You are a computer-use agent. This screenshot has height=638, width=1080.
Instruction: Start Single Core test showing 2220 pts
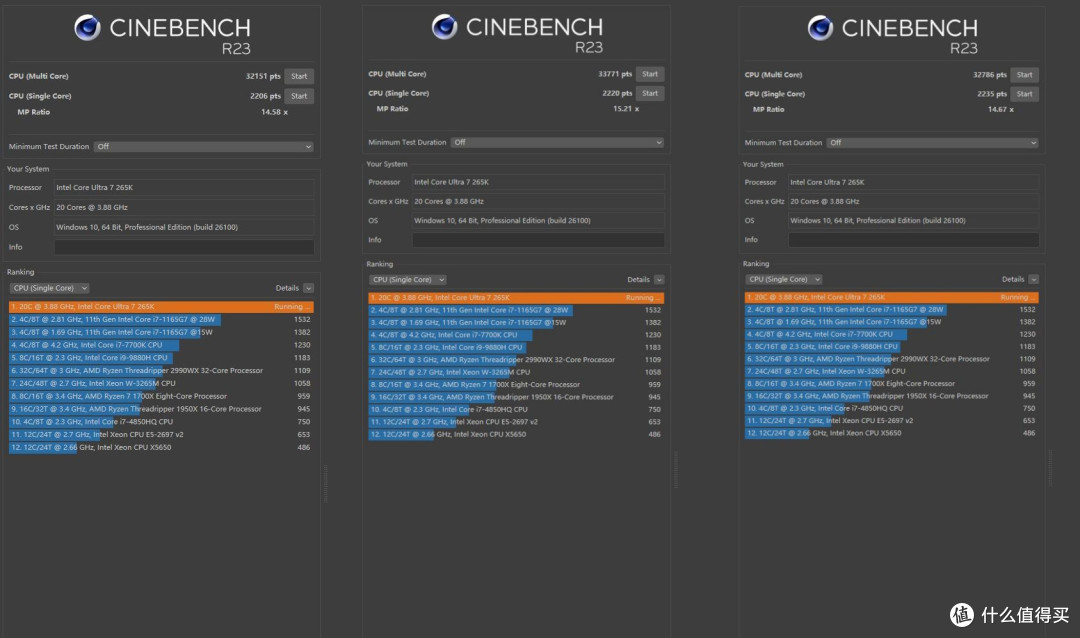(650, 93)
